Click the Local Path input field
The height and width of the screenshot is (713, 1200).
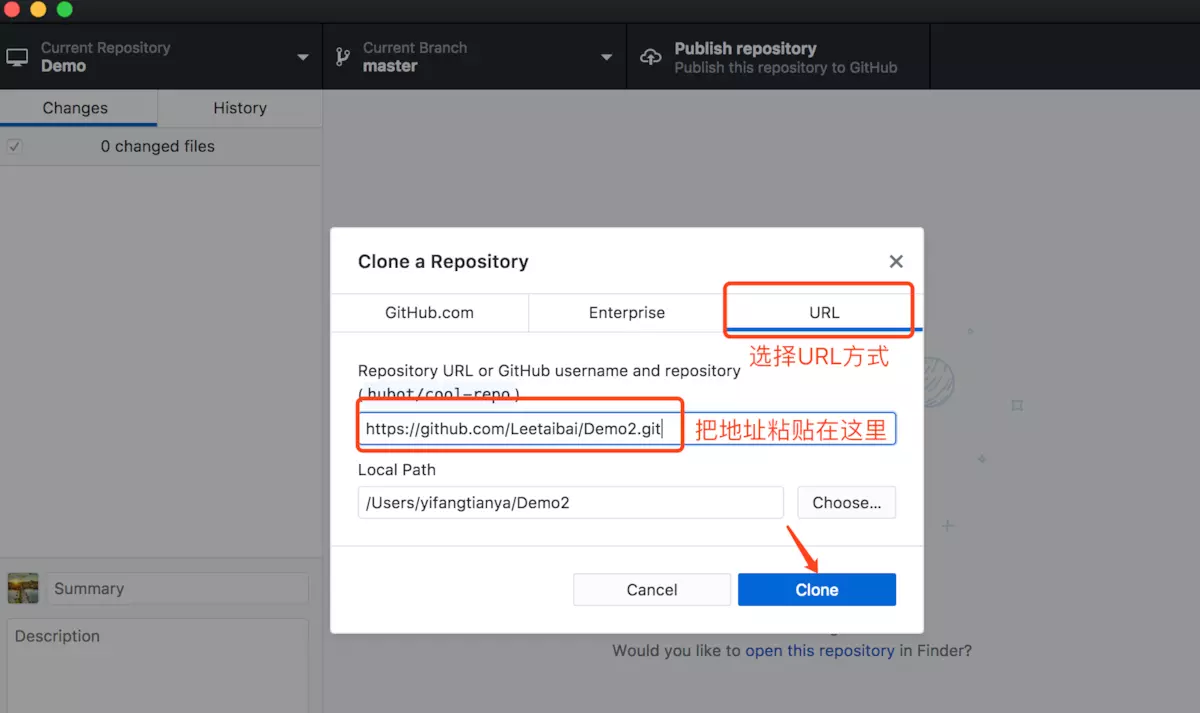pos(570,503)
